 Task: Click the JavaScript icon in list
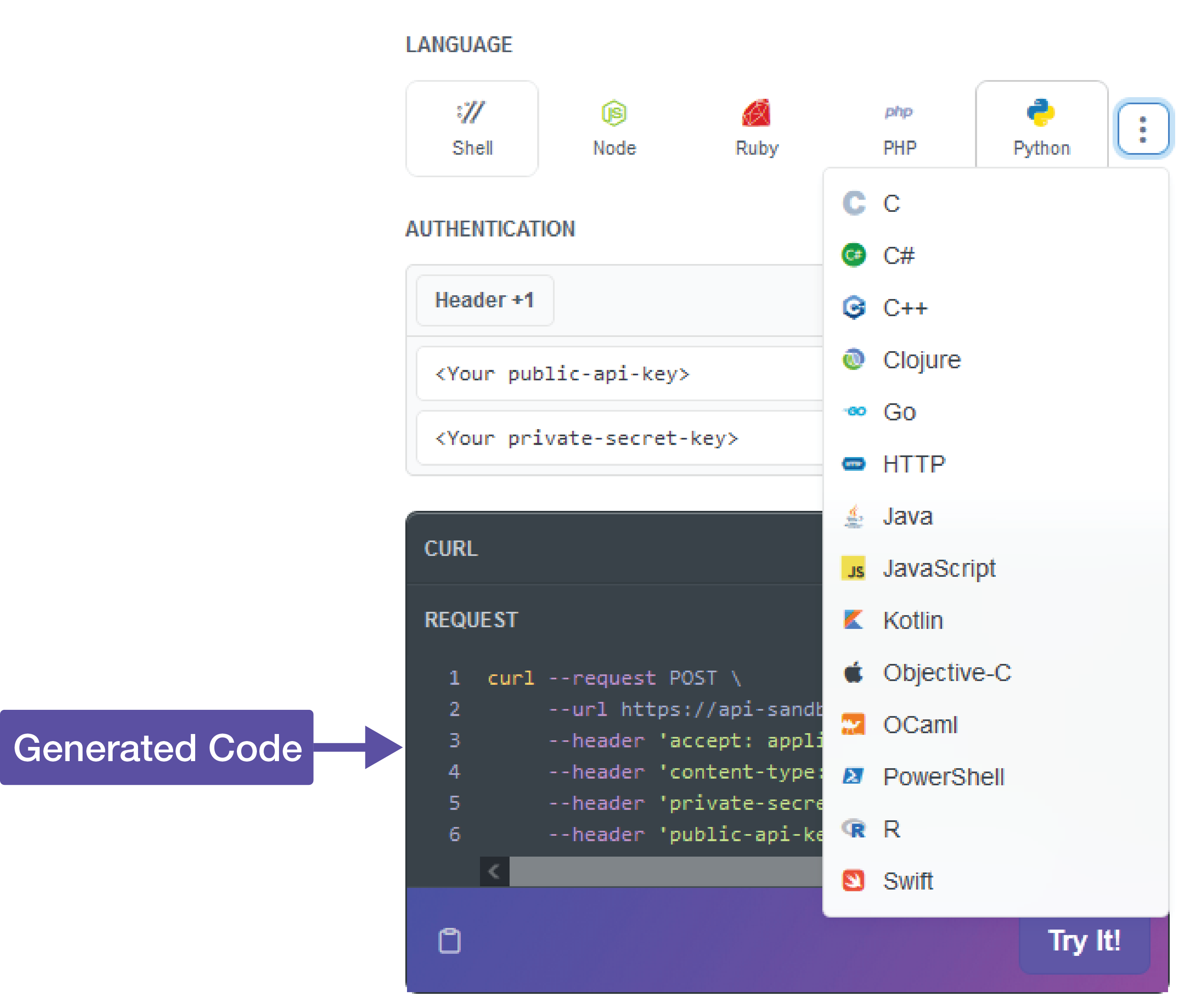854,568
